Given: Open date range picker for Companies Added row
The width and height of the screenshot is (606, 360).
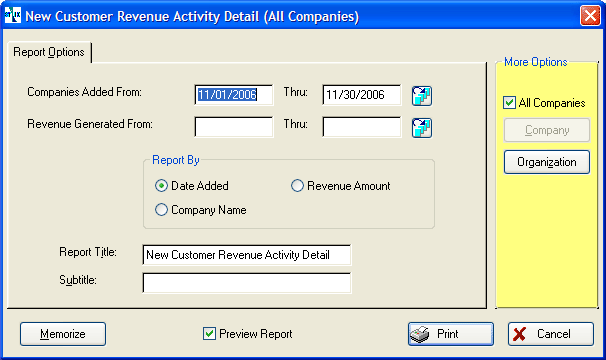Looking at the screenshot, I should 422,96.
